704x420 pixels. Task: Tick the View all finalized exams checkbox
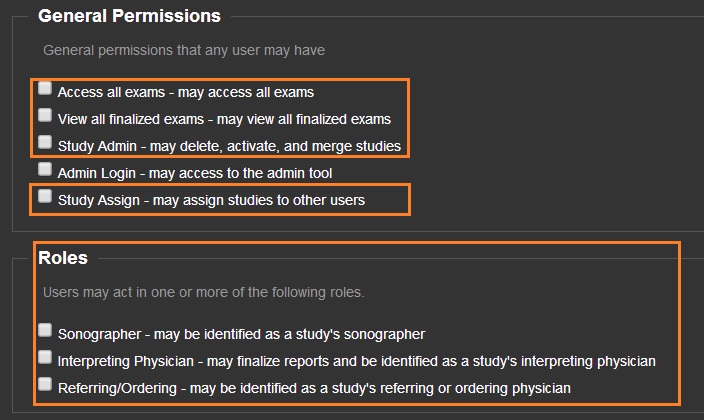[x=45, y=116]
